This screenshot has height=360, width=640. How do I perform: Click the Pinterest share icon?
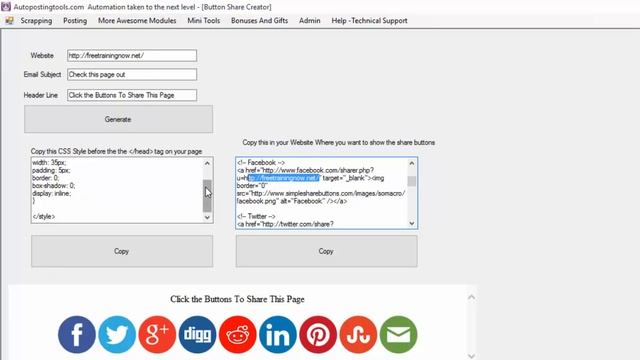pos(318,334)
